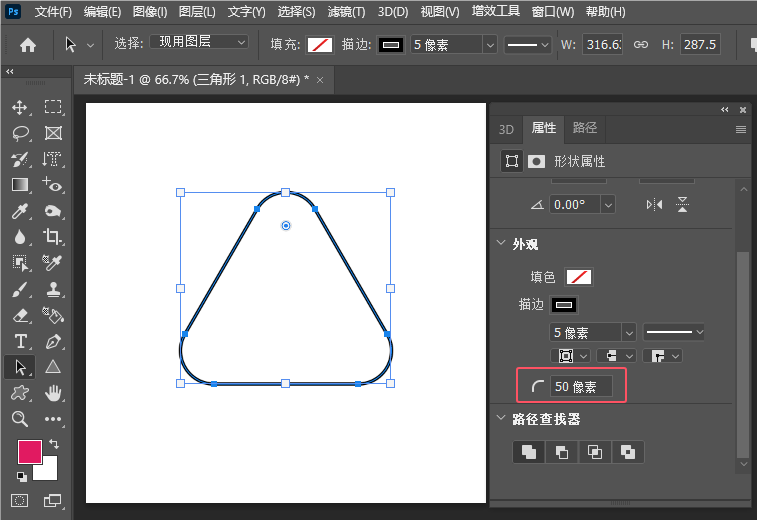Open the 编辑(E) menu
The width and height of the screenshot is (757, 520).
tap(102, 12)
